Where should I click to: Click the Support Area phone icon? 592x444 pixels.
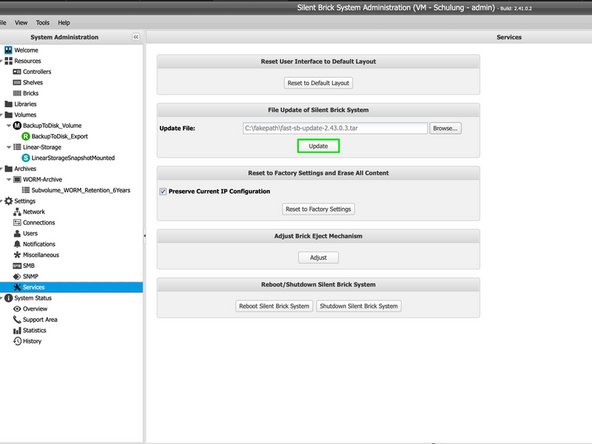click(x=17, y=319)
